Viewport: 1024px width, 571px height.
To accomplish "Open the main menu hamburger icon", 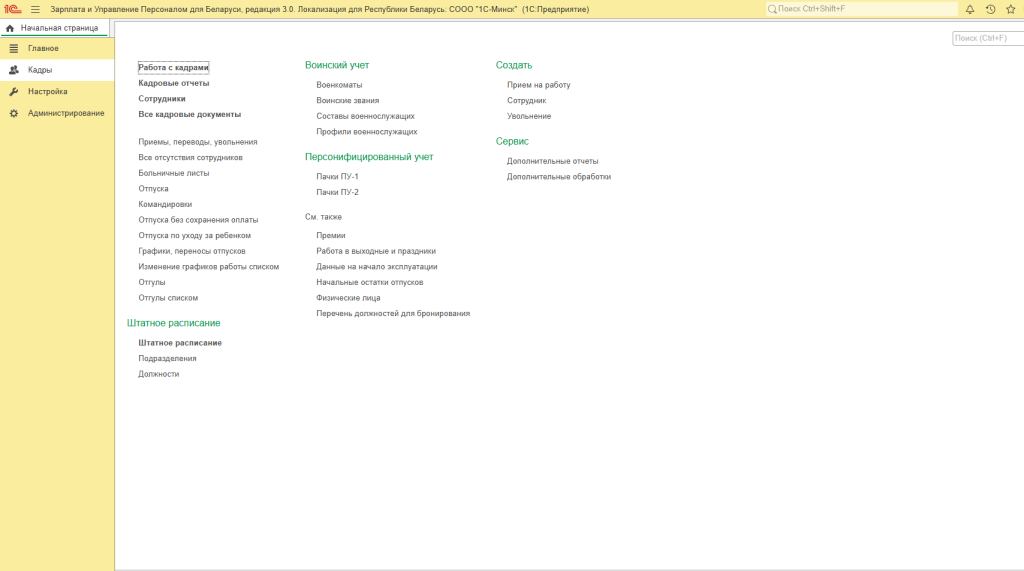I will click(x=35, y=9).
